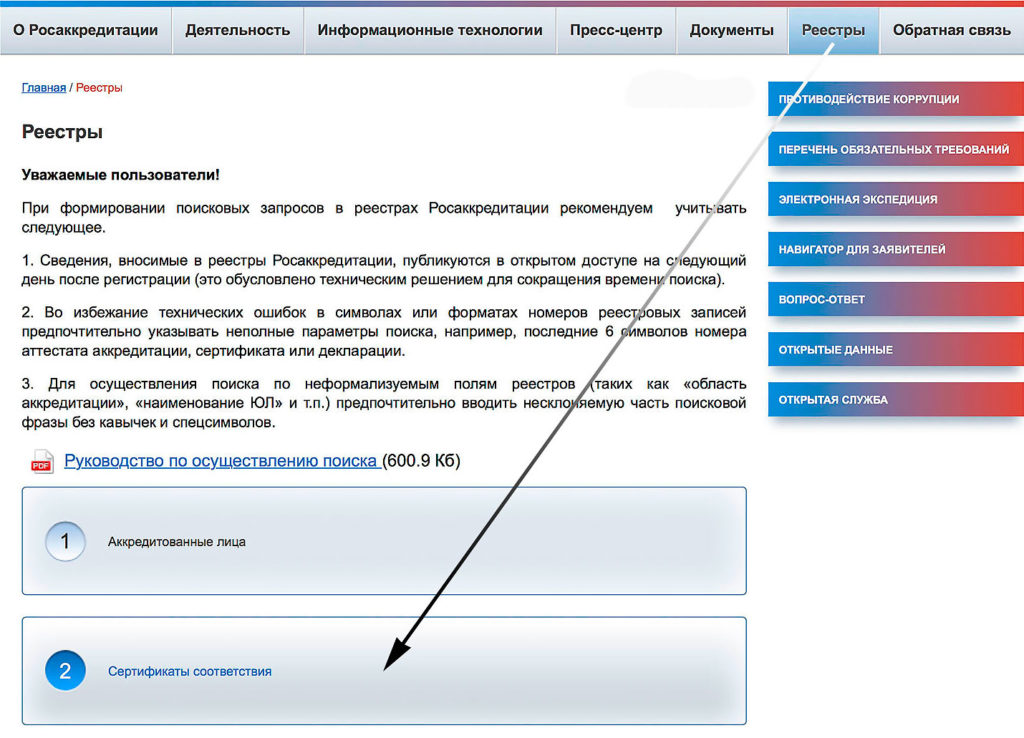This screenshot has width=1024, height=738.
Task: Click the Открытая служба sidebar button
Action: [896, 399]
